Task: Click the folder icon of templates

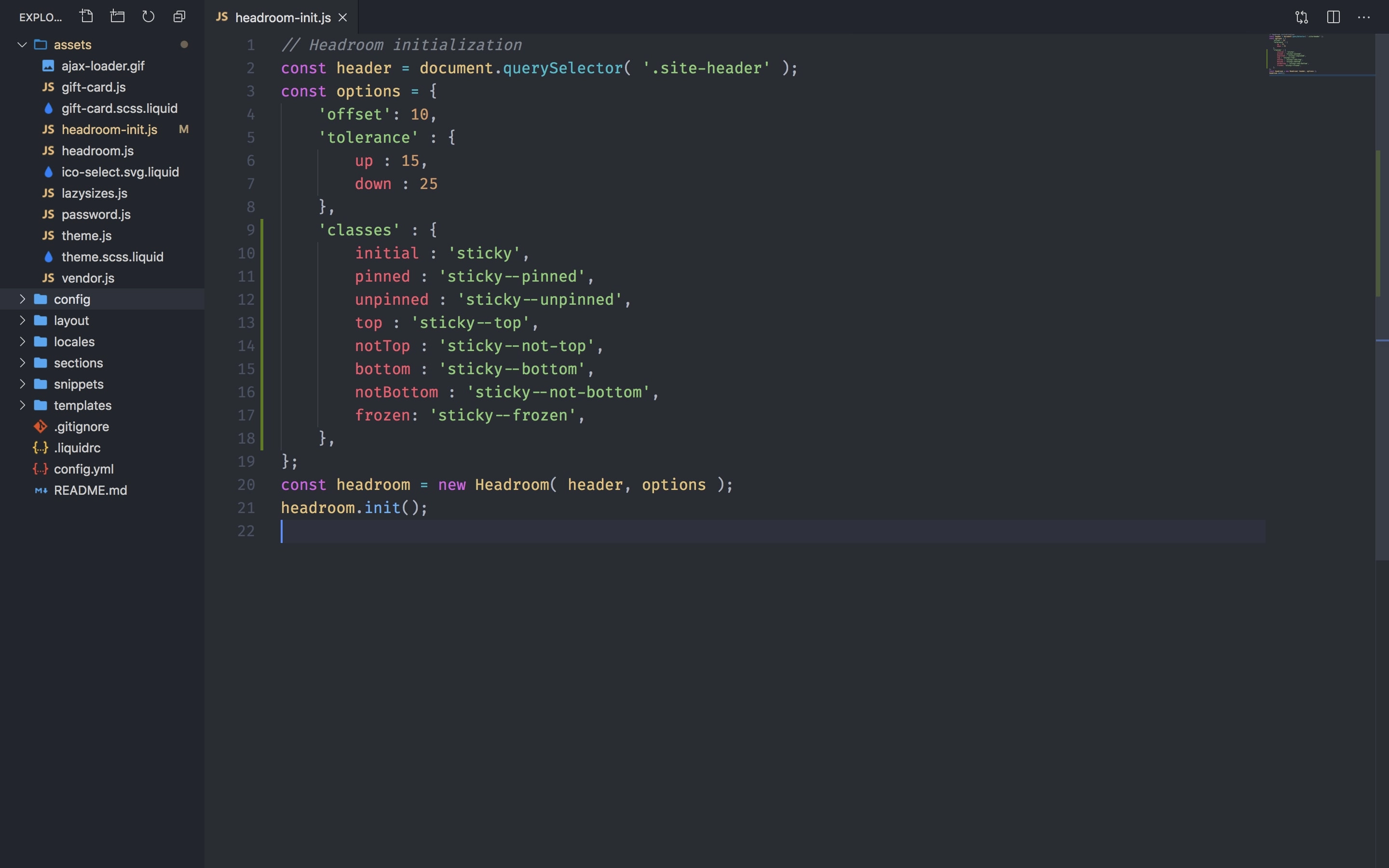Action: pos(40,405)
